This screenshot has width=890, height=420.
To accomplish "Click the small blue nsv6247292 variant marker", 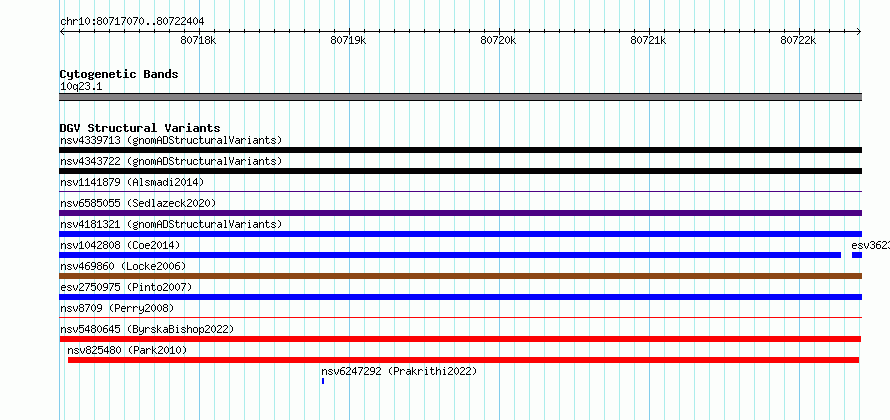I will pyautogui.click(x=323, y=381).
